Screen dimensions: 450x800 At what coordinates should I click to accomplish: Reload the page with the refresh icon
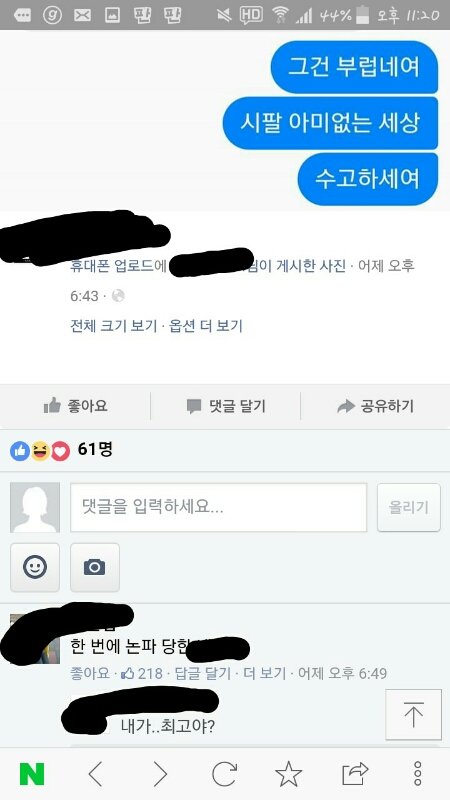click(224, 774)
